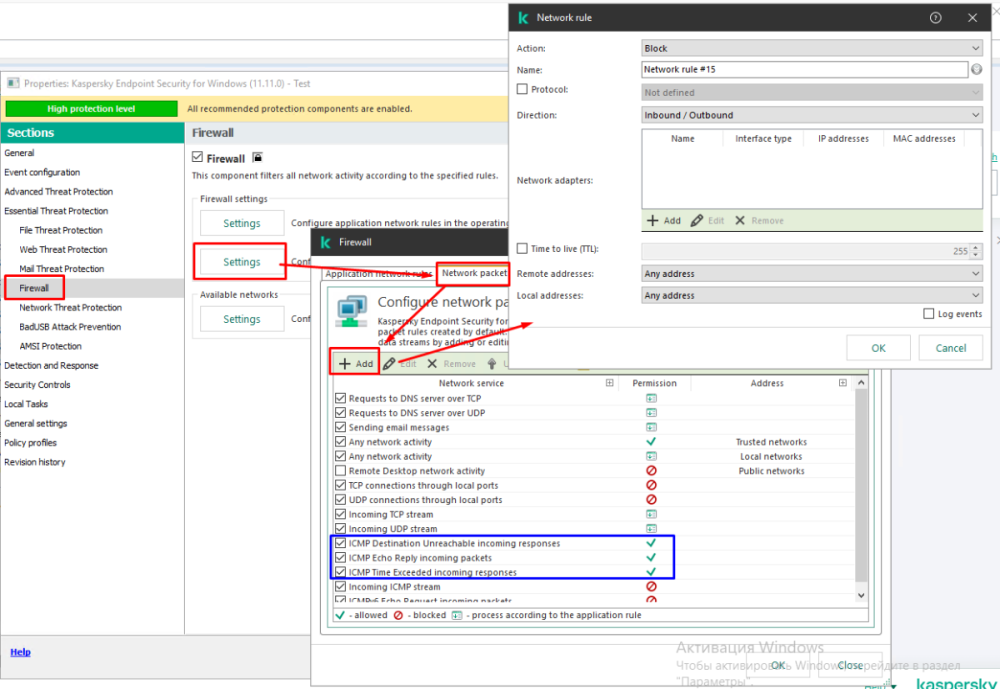Open the Direction dropdown

click(811, 115)
